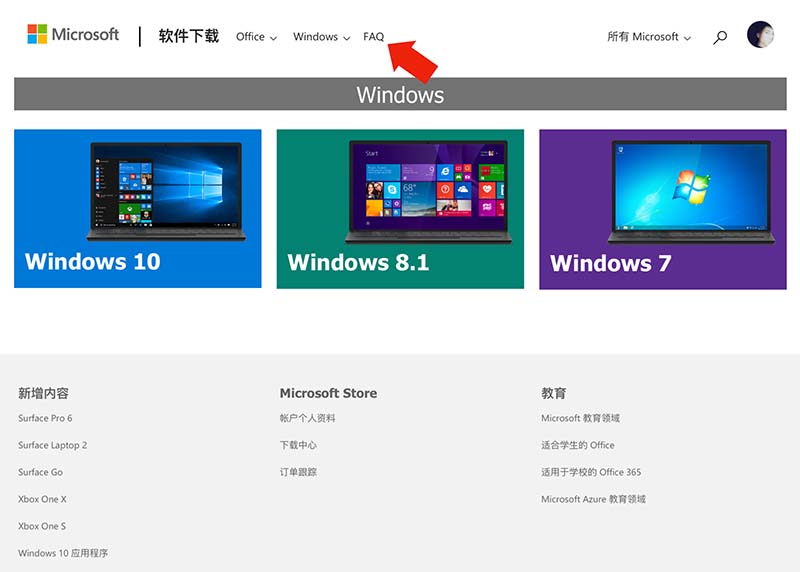Screen dimensions: 800x572
Task: Go to the Surface Go link
Action: tap(40, 472)
